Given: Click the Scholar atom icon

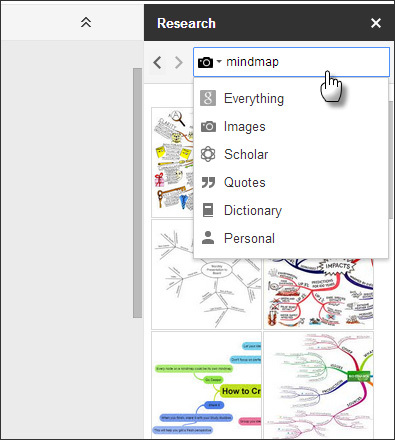Looking at the screenshot, I should point(208,154).
